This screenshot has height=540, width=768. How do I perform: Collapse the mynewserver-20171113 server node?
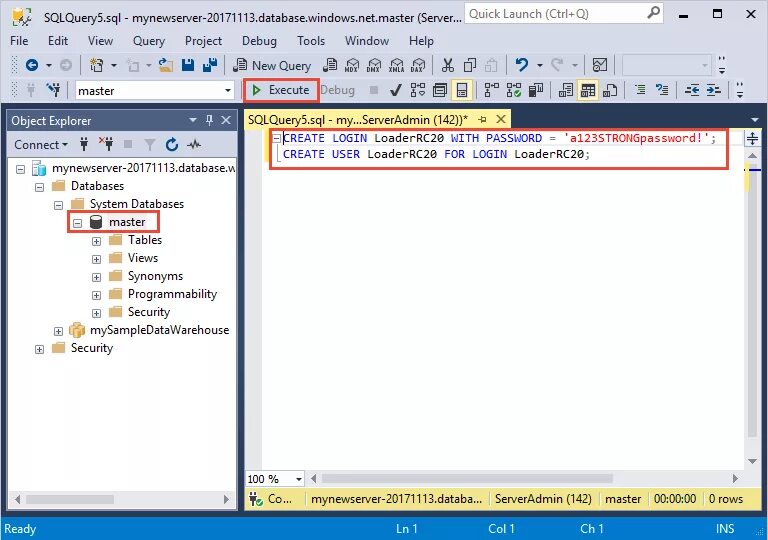click(x=21, y=169)
